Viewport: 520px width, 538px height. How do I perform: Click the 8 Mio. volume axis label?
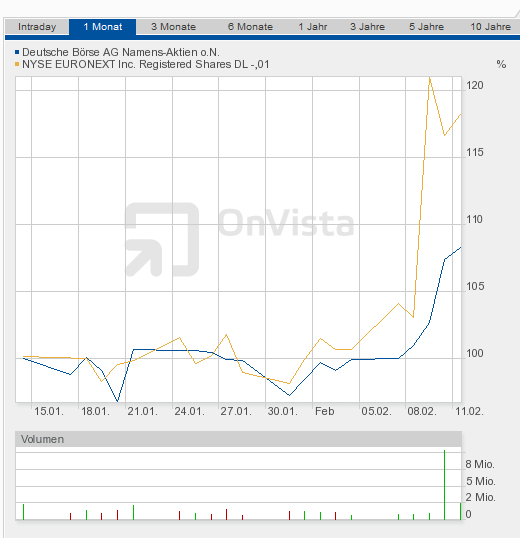[x=480, y=464]
